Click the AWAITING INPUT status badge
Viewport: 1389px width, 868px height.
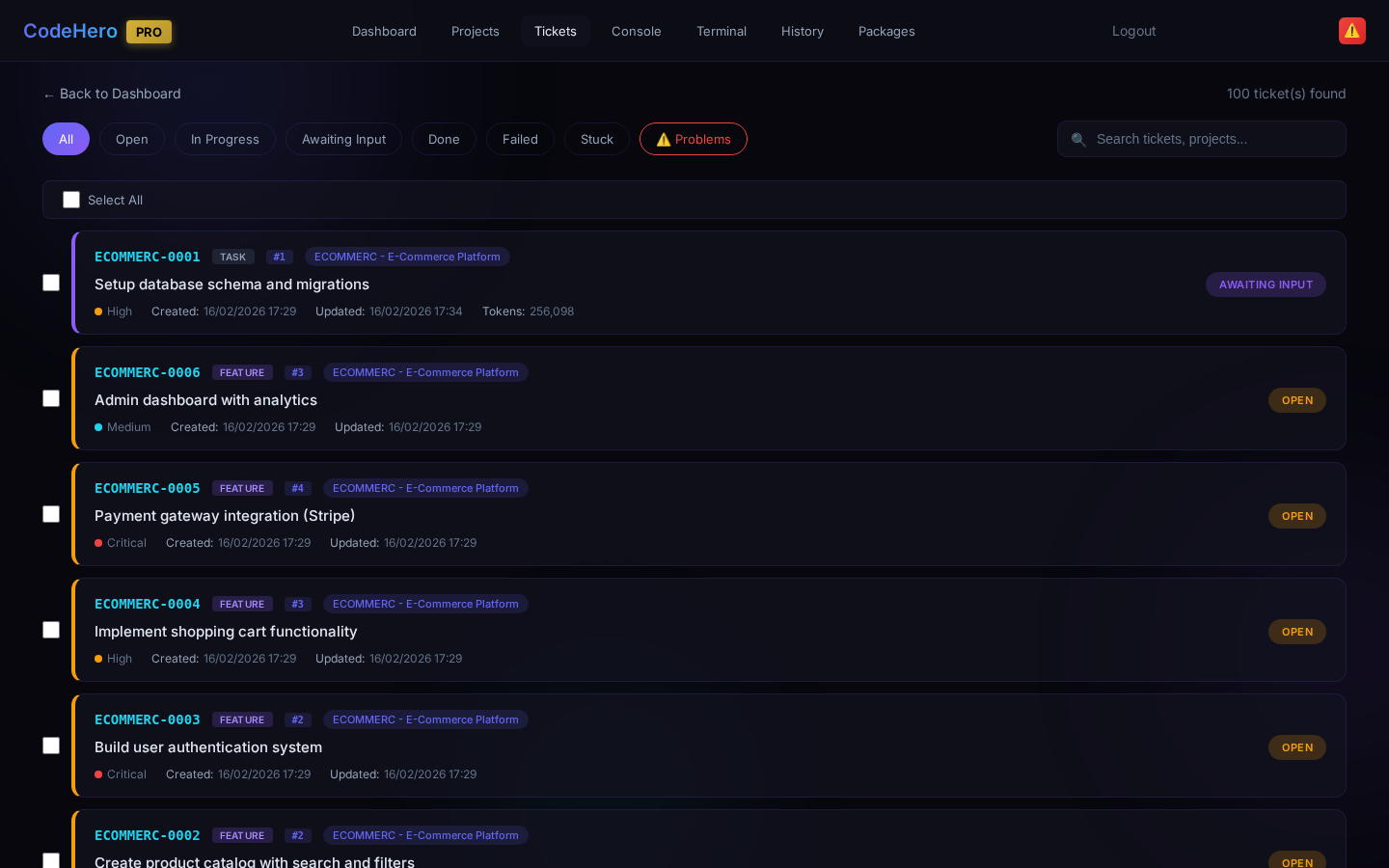(1265, 285)
